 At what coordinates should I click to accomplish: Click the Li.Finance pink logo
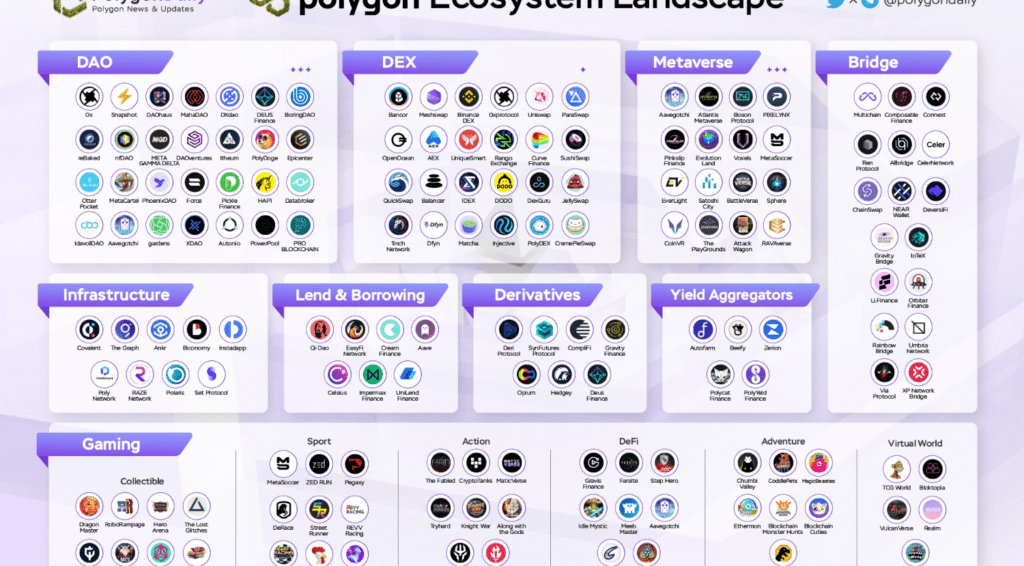pos(884,282)
